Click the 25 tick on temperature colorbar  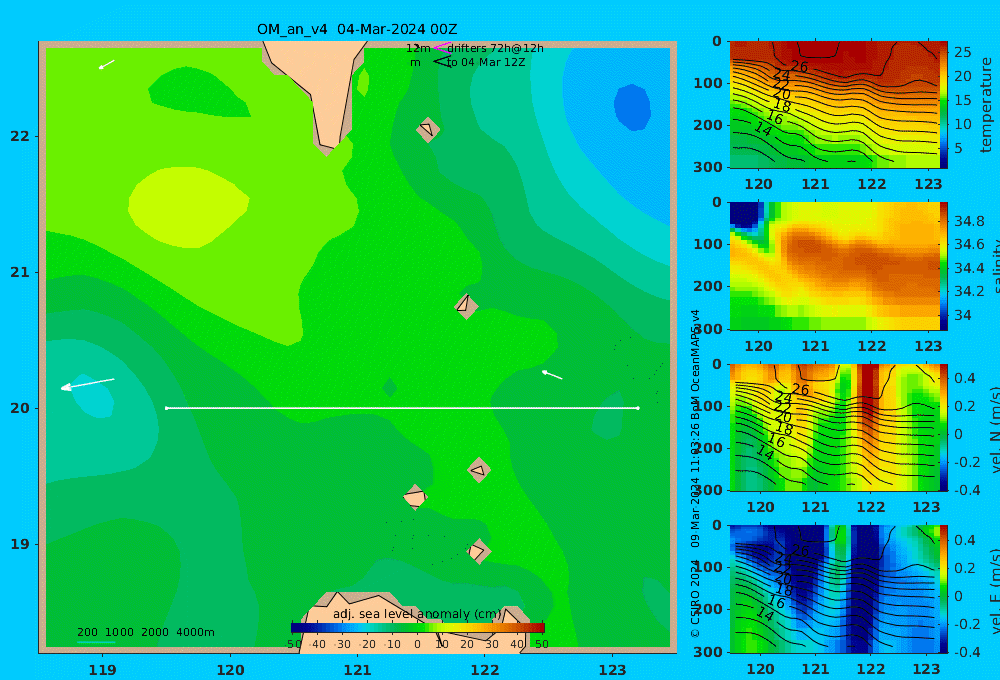coord(962,52)
